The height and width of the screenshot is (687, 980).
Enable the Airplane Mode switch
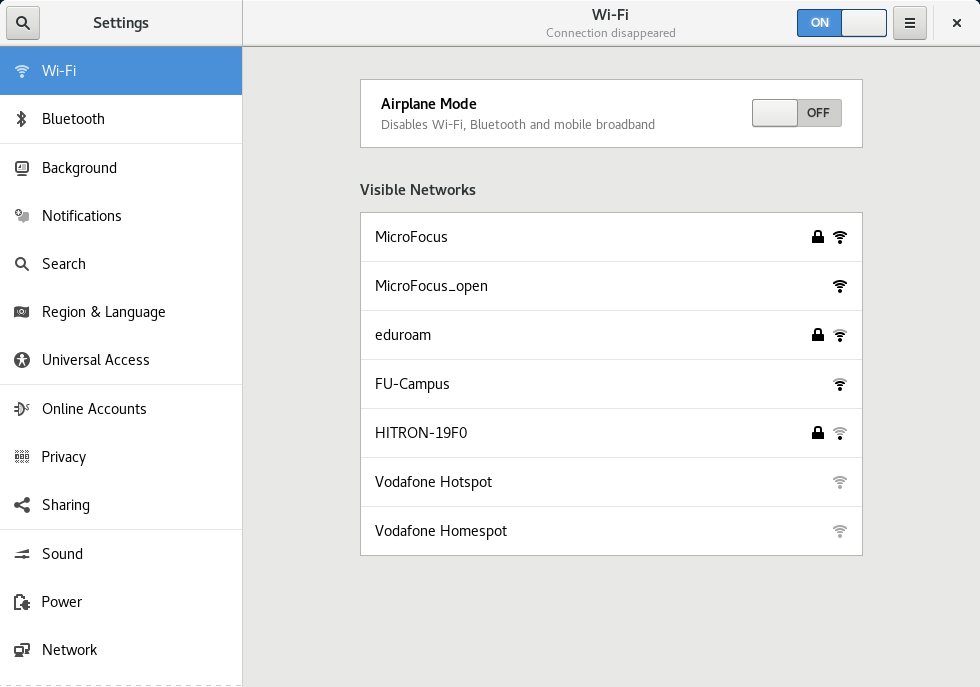click(x=796, y=113)
